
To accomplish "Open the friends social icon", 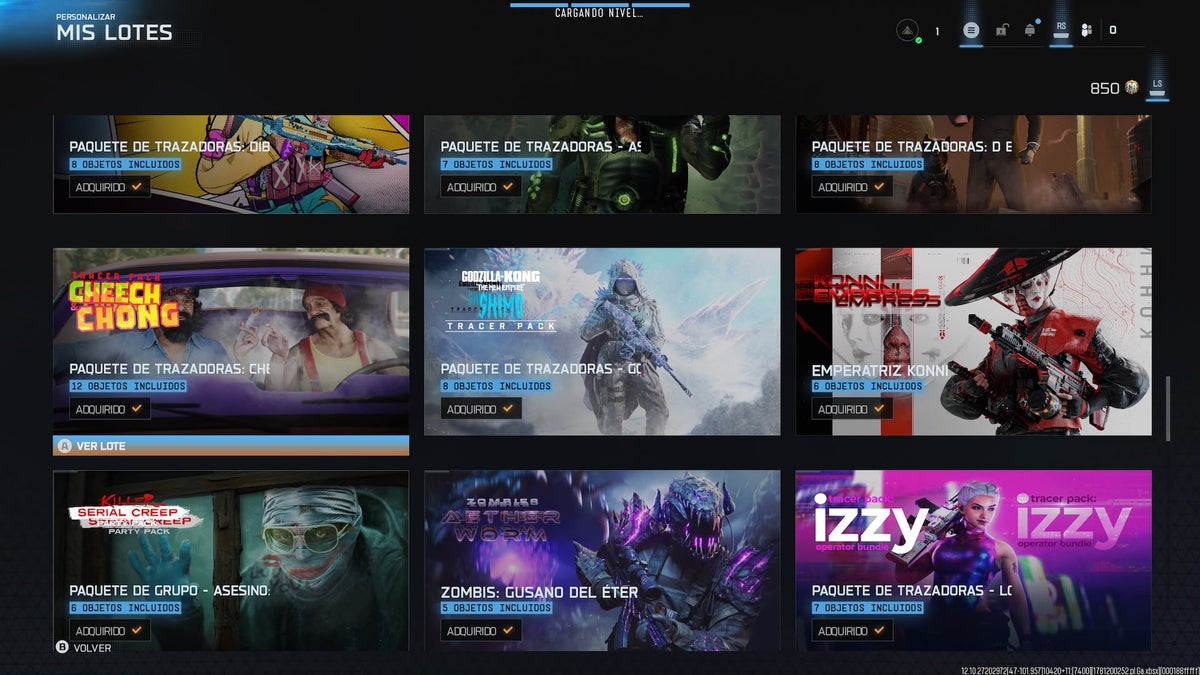I will [1086, 31].
